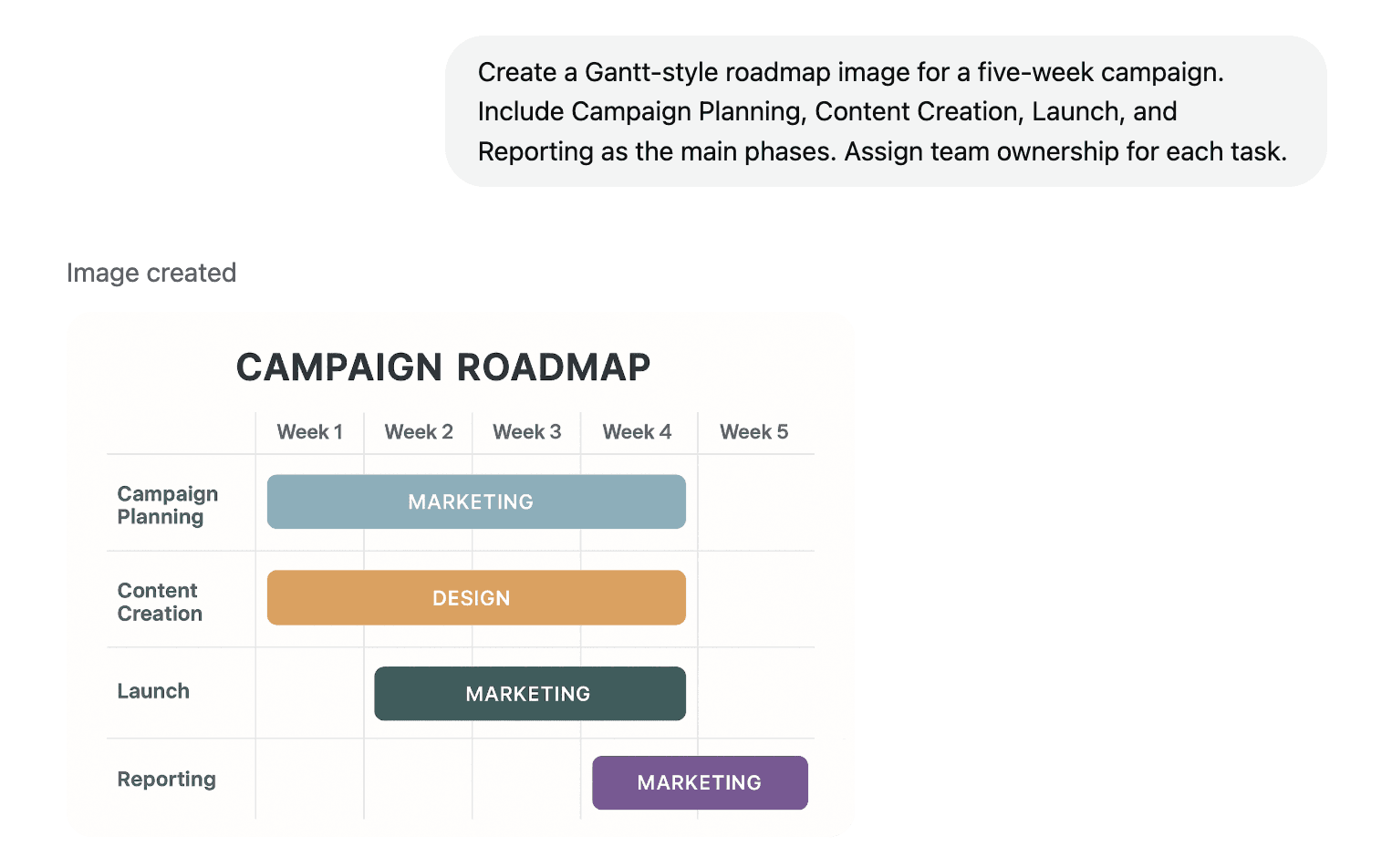The height and width of the screenshot is (868, 1392).
Task: Click the empty Week 1 cell in Reporting row
Action: (x=310, y=779)
